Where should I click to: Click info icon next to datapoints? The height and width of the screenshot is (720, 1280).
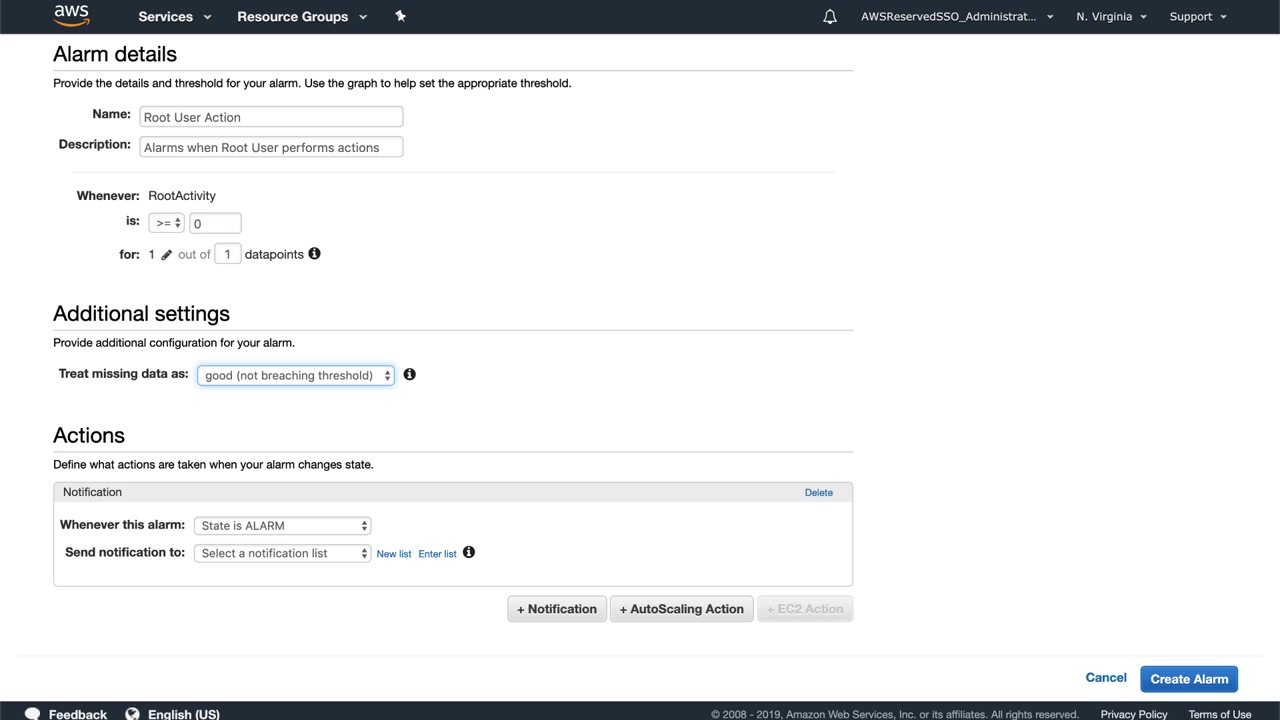coord(314,254)
